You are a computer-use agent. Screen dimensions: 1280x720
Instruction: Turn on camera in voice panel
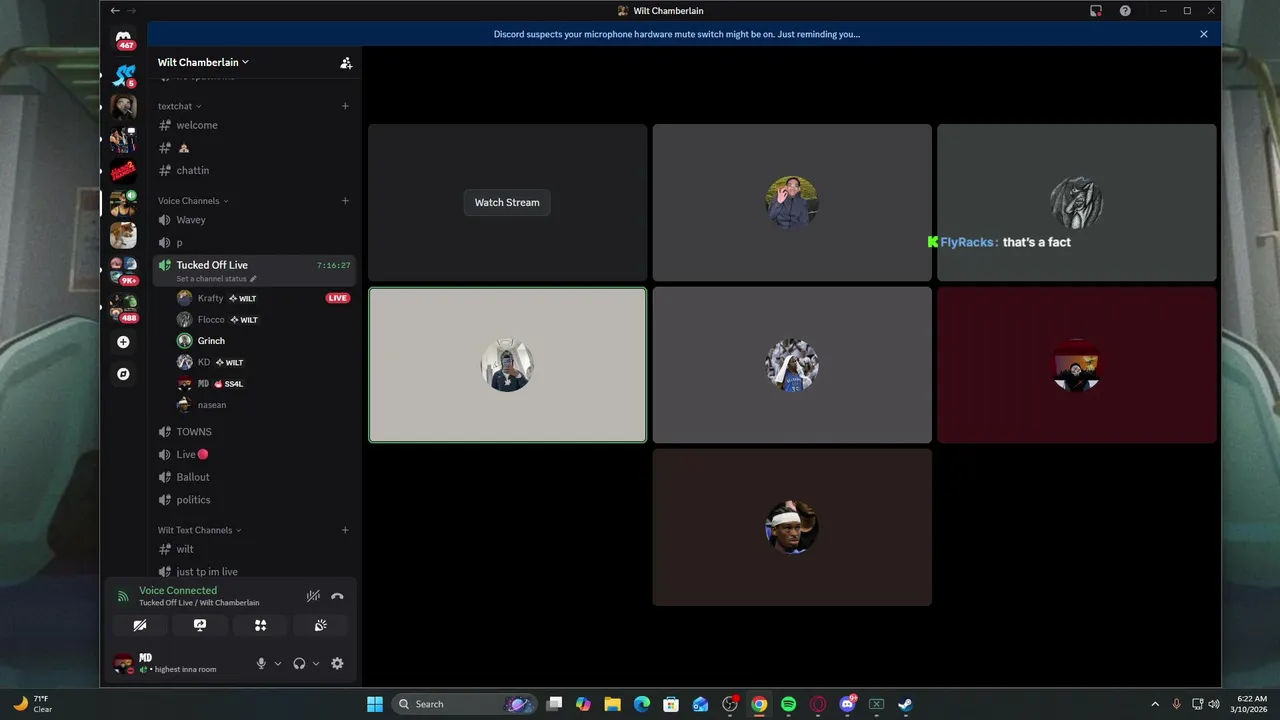[x=140, y=625]
